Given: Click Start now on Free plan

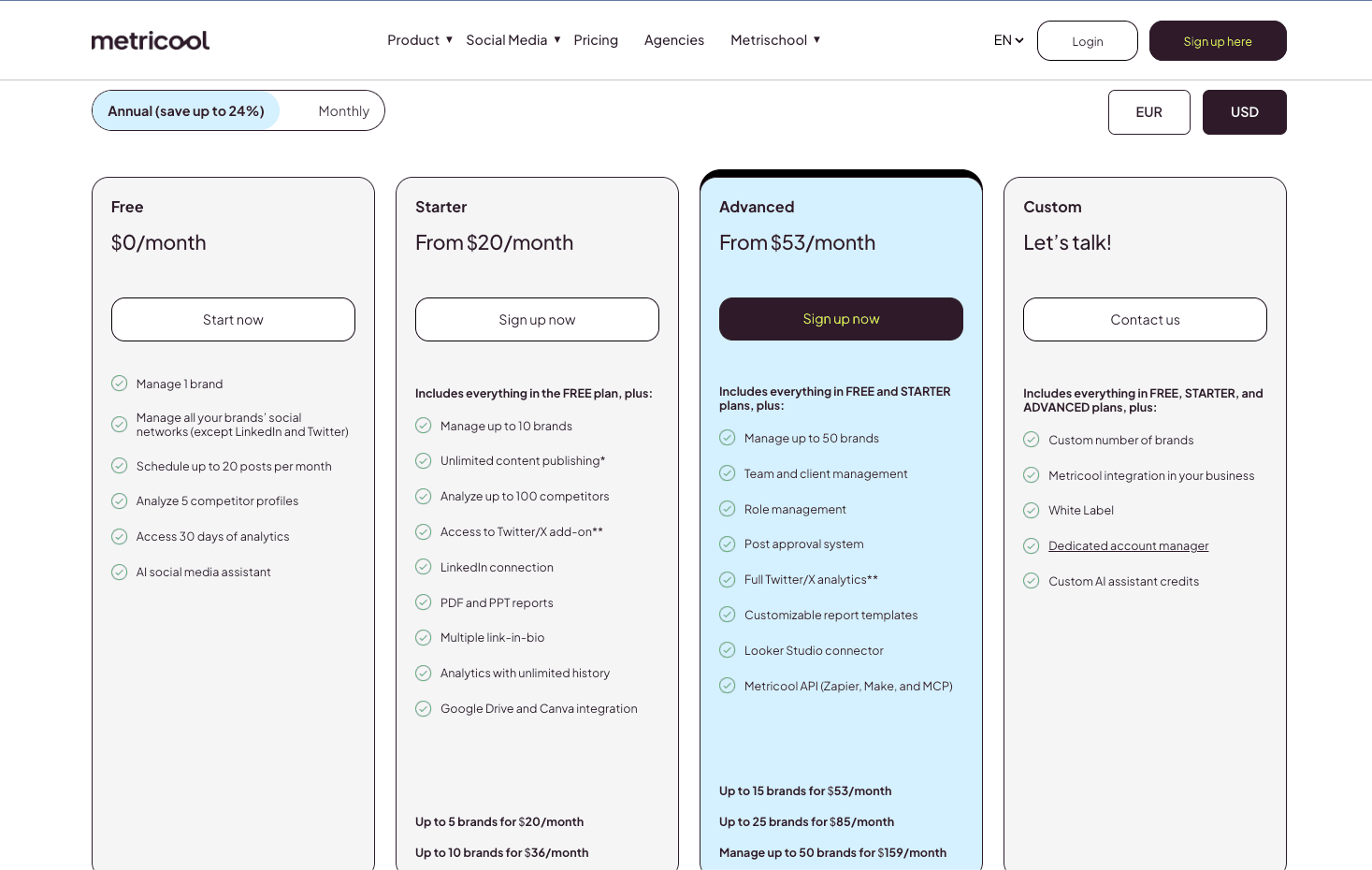Looking at the screenshot, I should (x=233, y=320).
